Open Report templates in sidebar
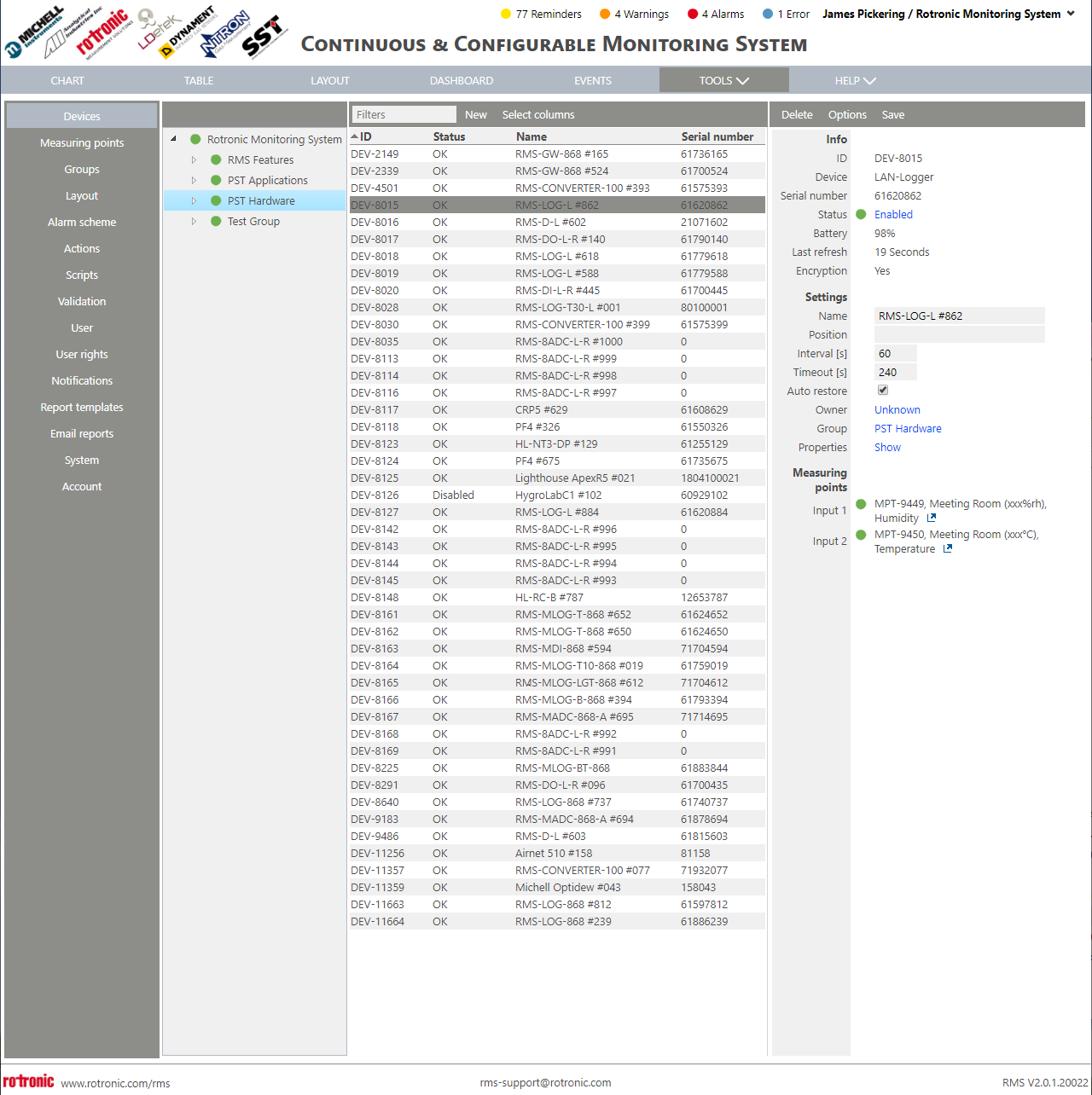Screen dimensions: 1092x1095 [82, 407]
